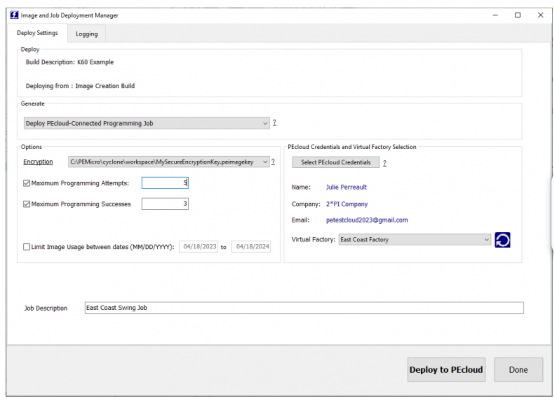The image size is (554, 400).
Task: Click the application icon in title bar
Action: coord(14,15)
